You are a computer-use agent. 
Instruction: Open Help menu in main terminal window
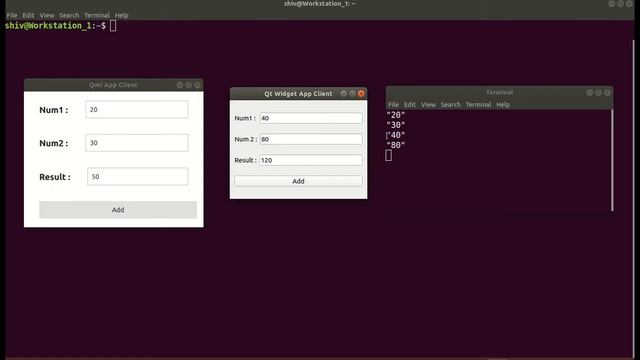pyautogui.click(x=122, y=15)
